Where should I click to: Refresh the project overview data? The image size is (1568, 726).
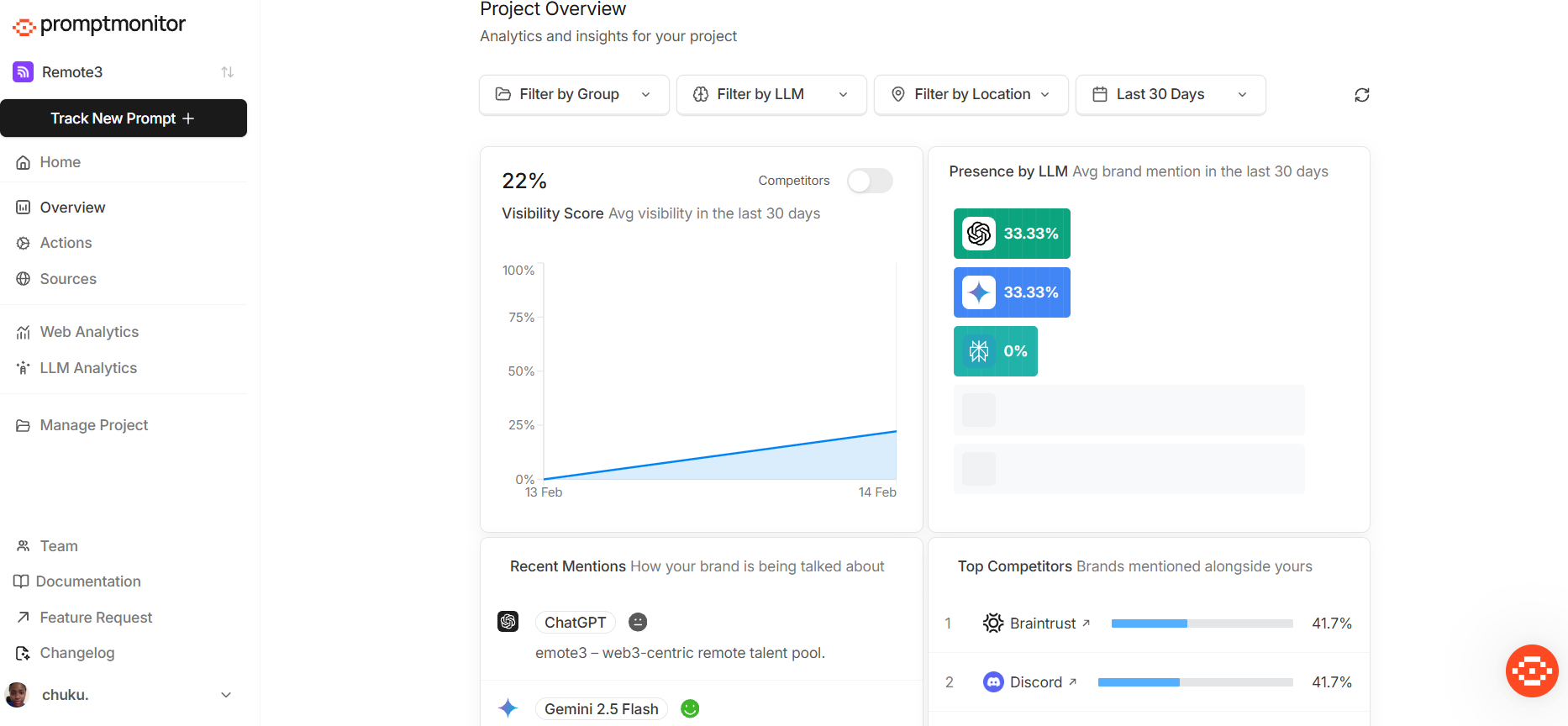point(1362,95)
